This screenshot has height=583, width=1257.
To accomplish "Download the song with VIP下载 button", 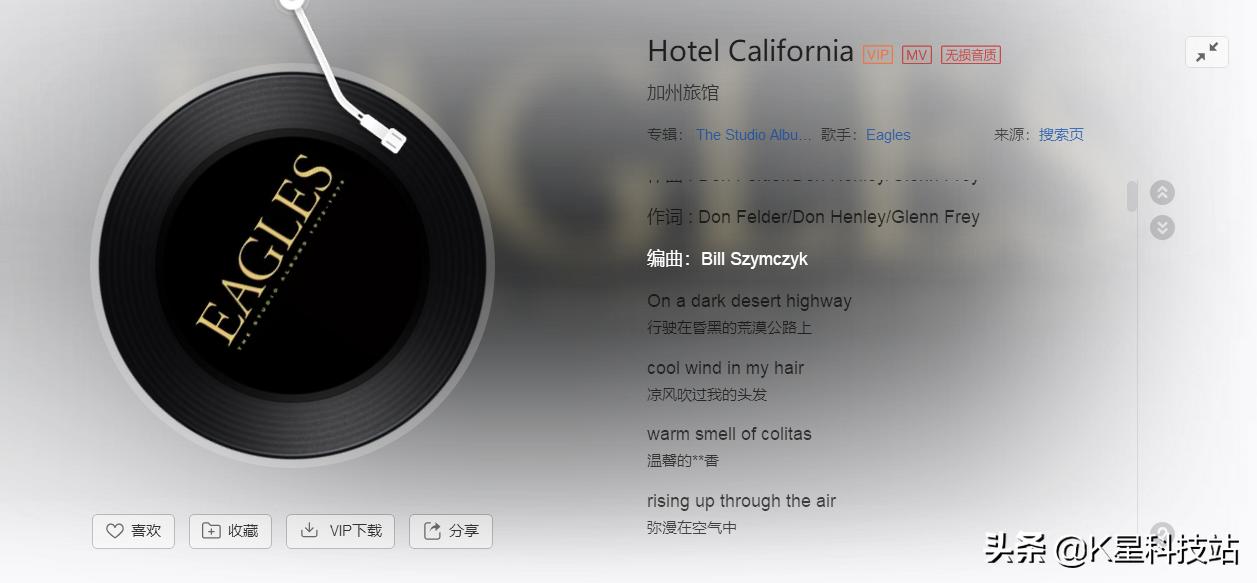I will pos(340,531).
